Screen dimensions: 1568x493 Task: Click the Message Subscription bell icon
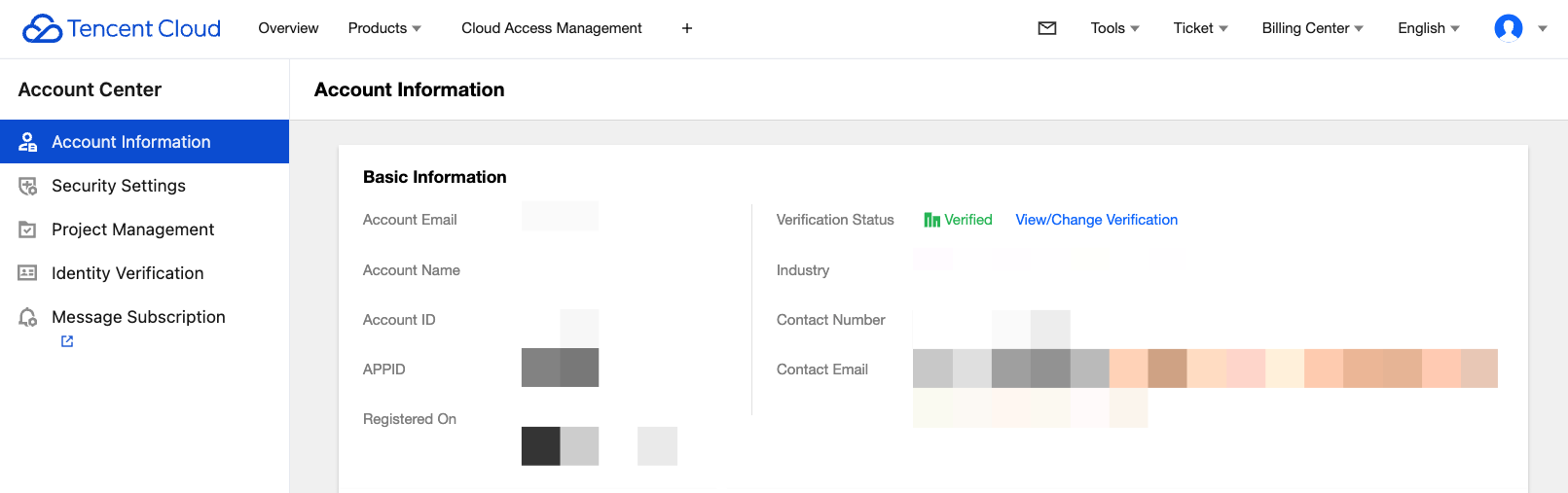click(28, 317)
